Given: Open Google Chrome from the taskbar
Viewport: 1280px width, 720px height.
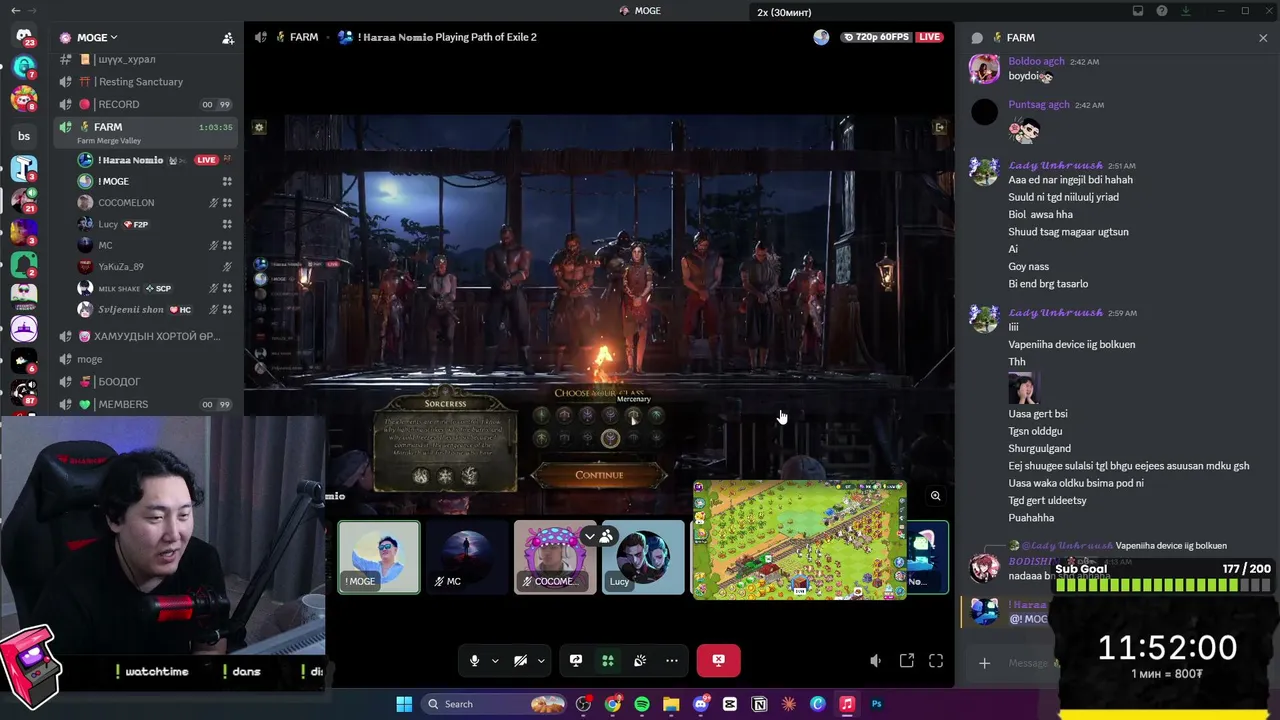Looking at the screenshot, I should (613, 704).
